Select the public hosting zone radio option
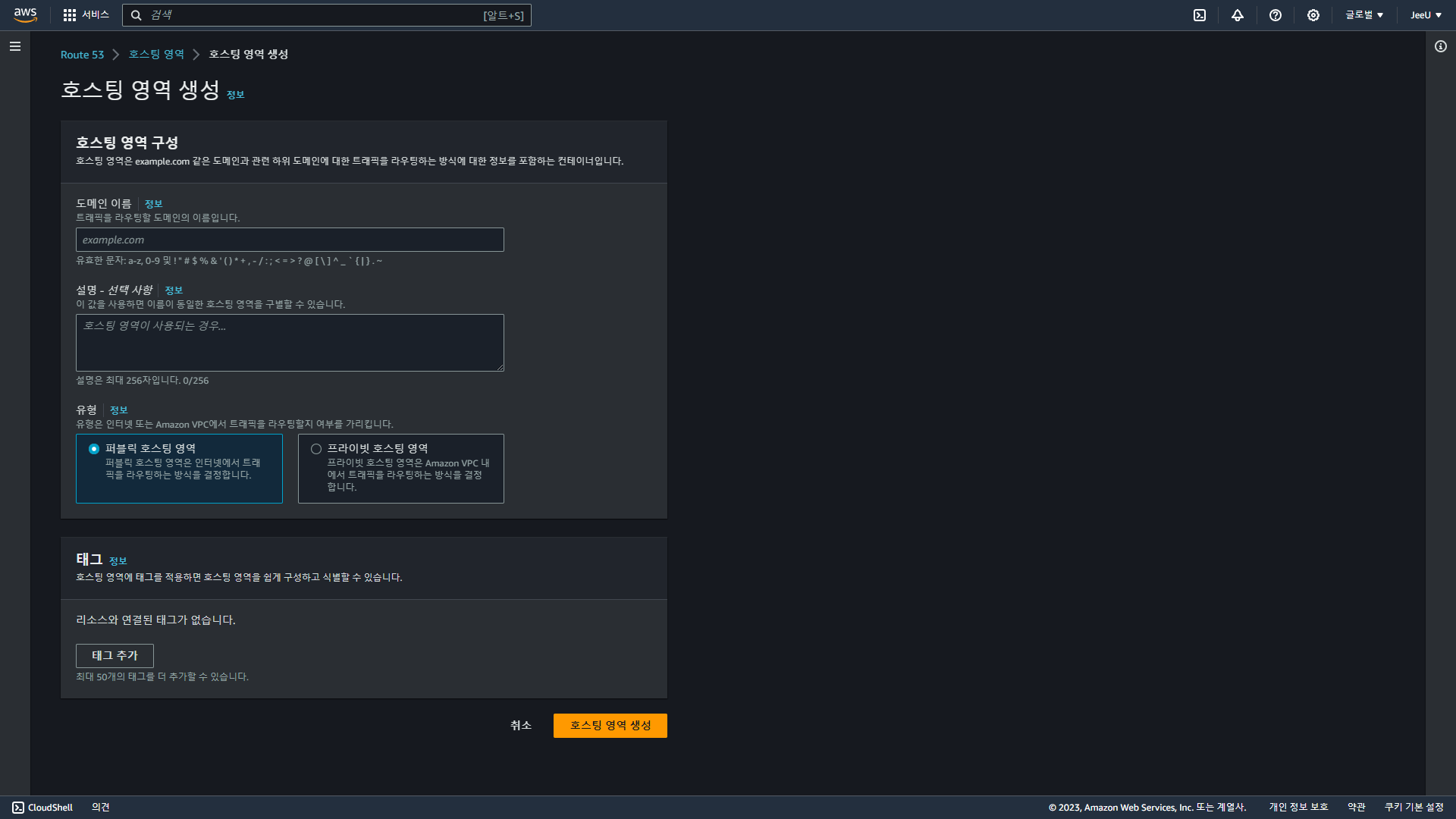This screenshot has width=1456, height=819. coord(94,449)
